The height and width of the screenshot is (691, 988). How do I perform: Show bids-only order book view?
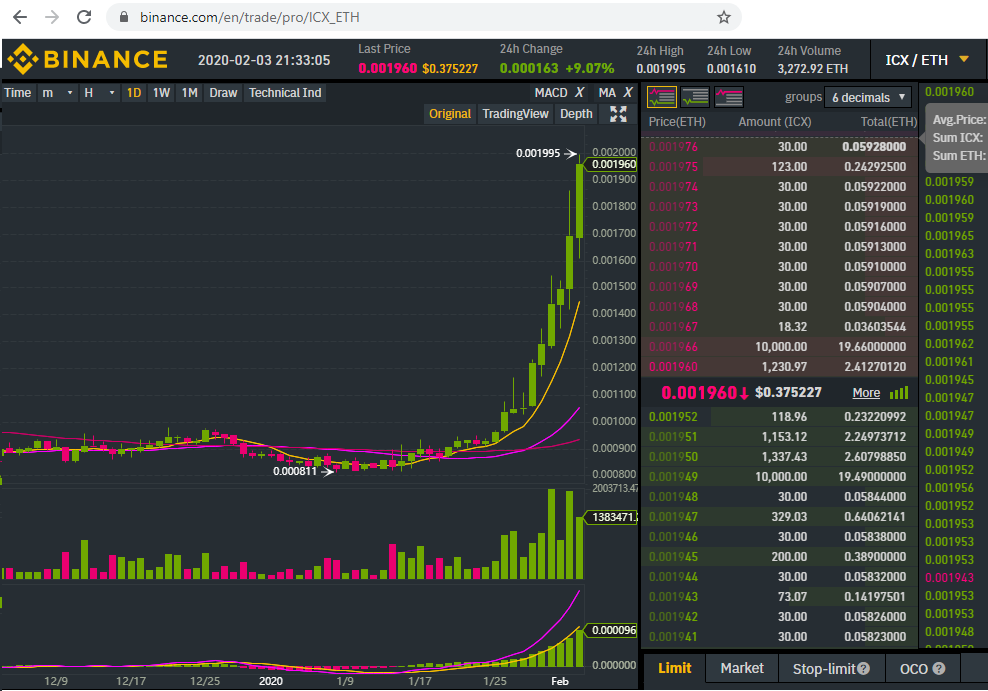pos(695,97)
